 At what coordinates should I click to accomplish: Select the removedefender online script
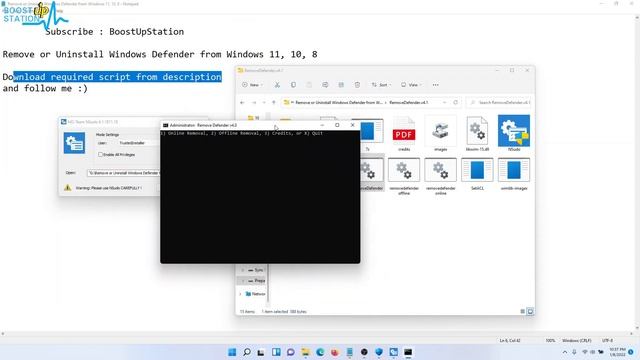tap(440, 176)
